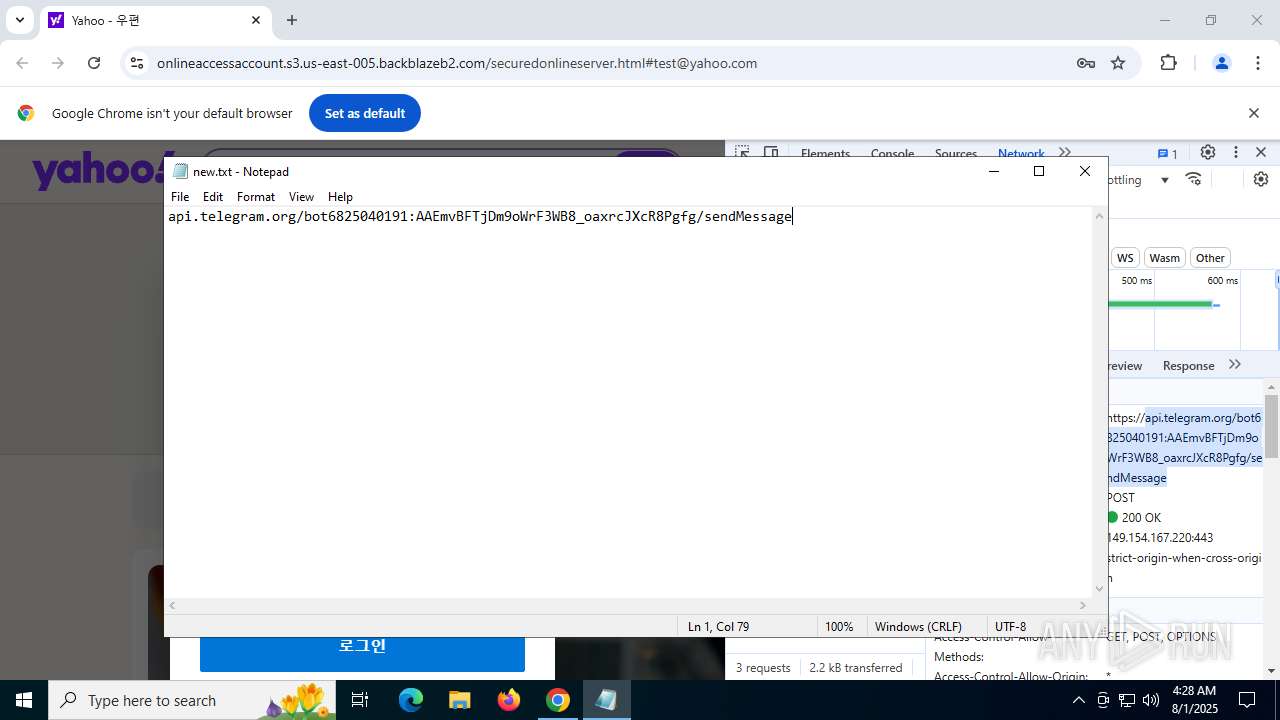Filter requests by Other type
Viewport: 1280px width, 720px height.
pyautogui.click(x=1210, y=258)
